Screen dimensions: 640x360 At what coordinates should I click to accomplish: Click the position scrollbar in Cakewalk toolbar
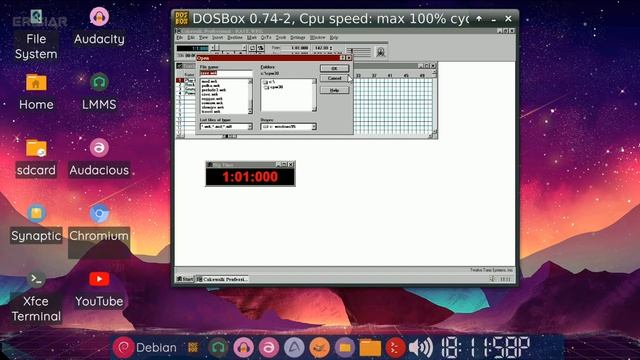click(229, 48)
